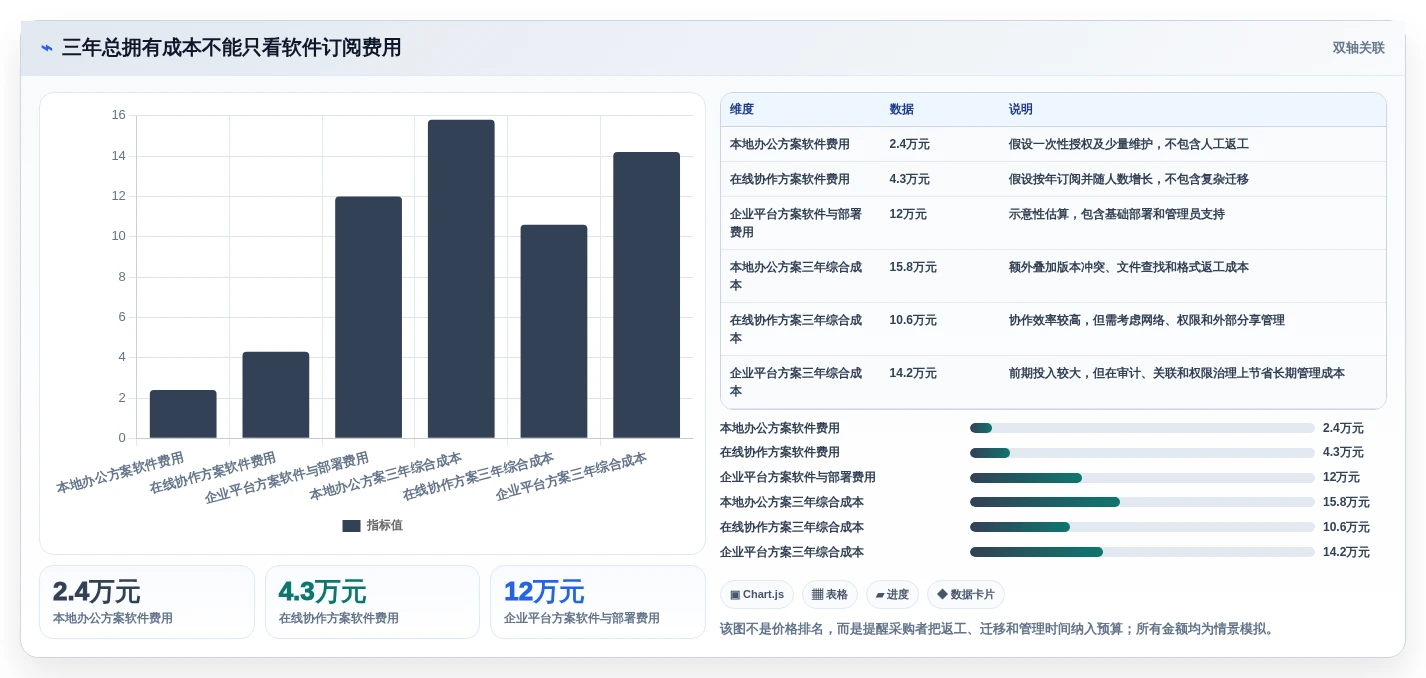Click the progress value 15.8万元

1346,502
